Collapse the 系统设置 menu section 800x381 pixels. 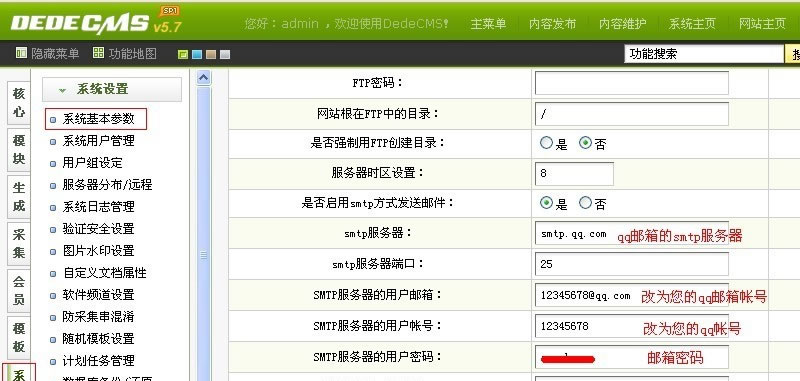pos(112,89)
